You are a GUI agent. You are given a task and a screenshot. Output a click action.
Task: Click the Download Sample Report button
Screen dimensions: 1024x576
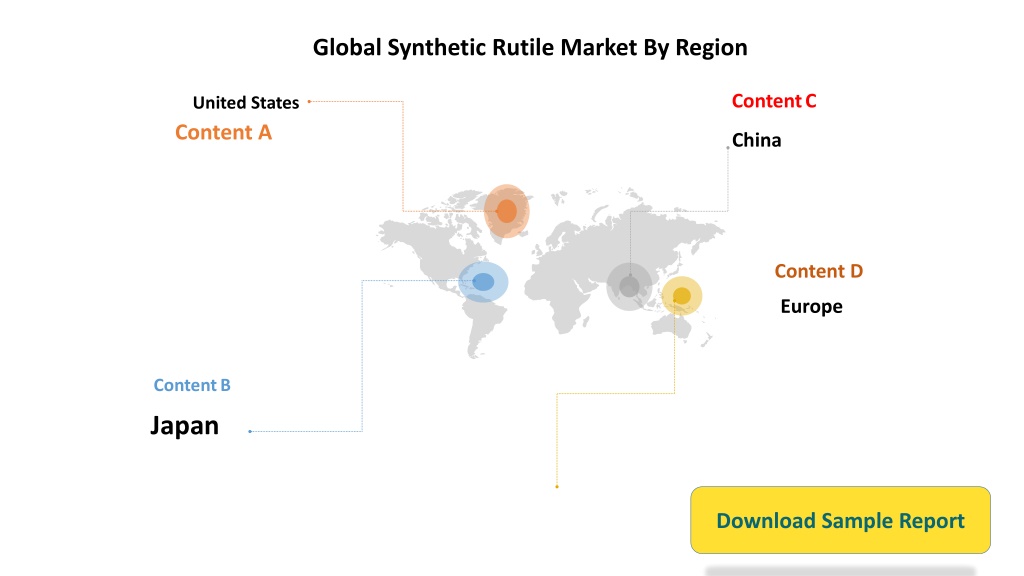point(840,520)
